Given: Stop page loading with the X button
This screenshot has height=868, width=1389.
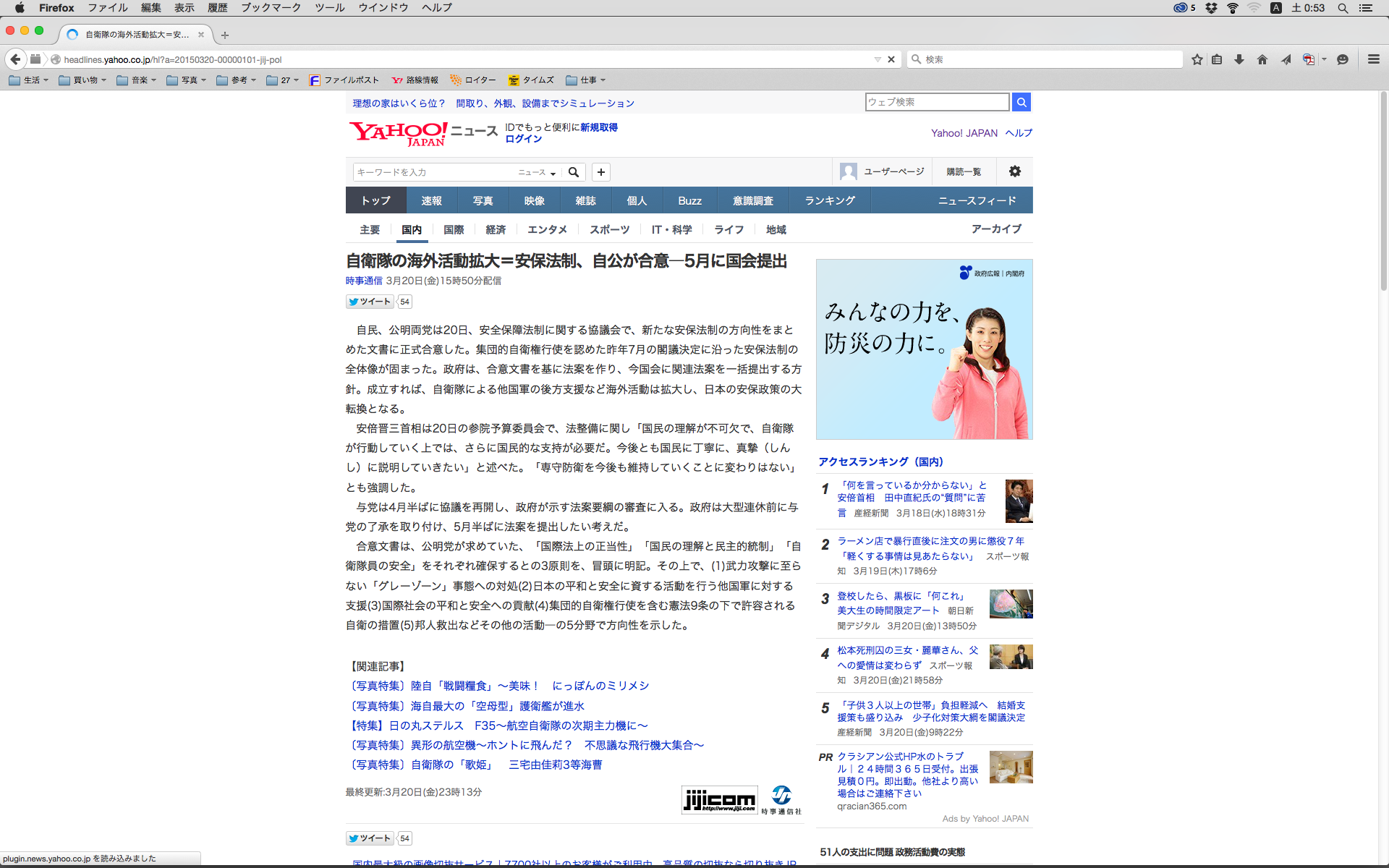Looking at the screenshot, I should 891,59.
